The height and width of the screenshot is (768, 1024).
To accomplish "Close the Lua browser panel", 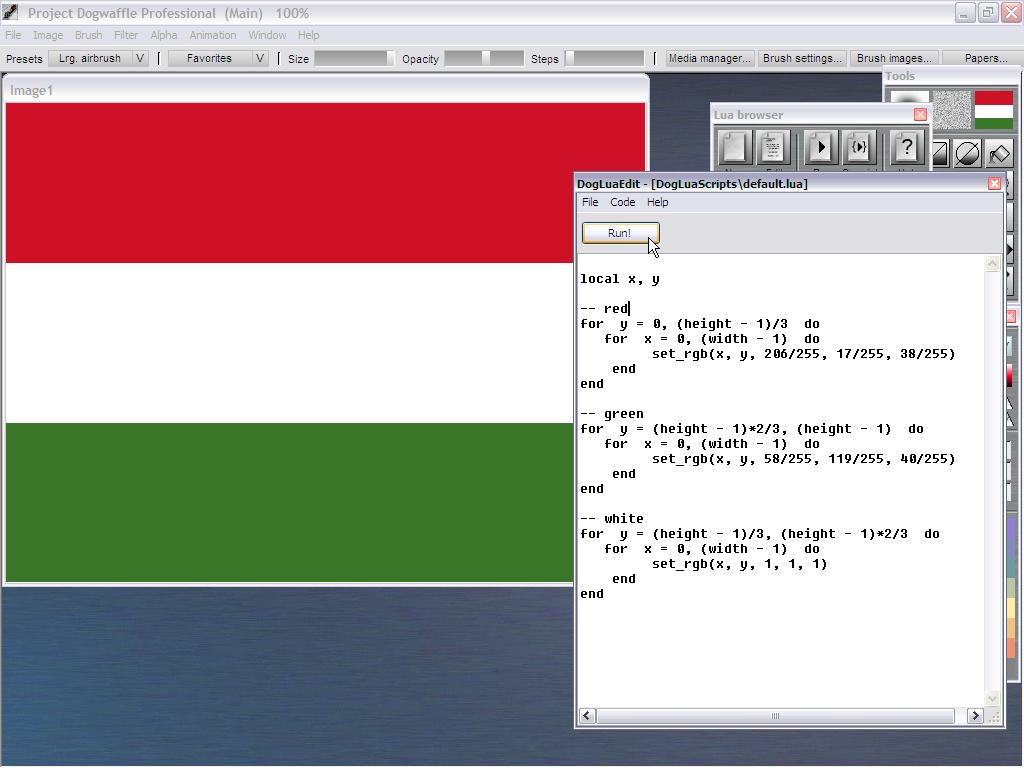I will 920,115.
